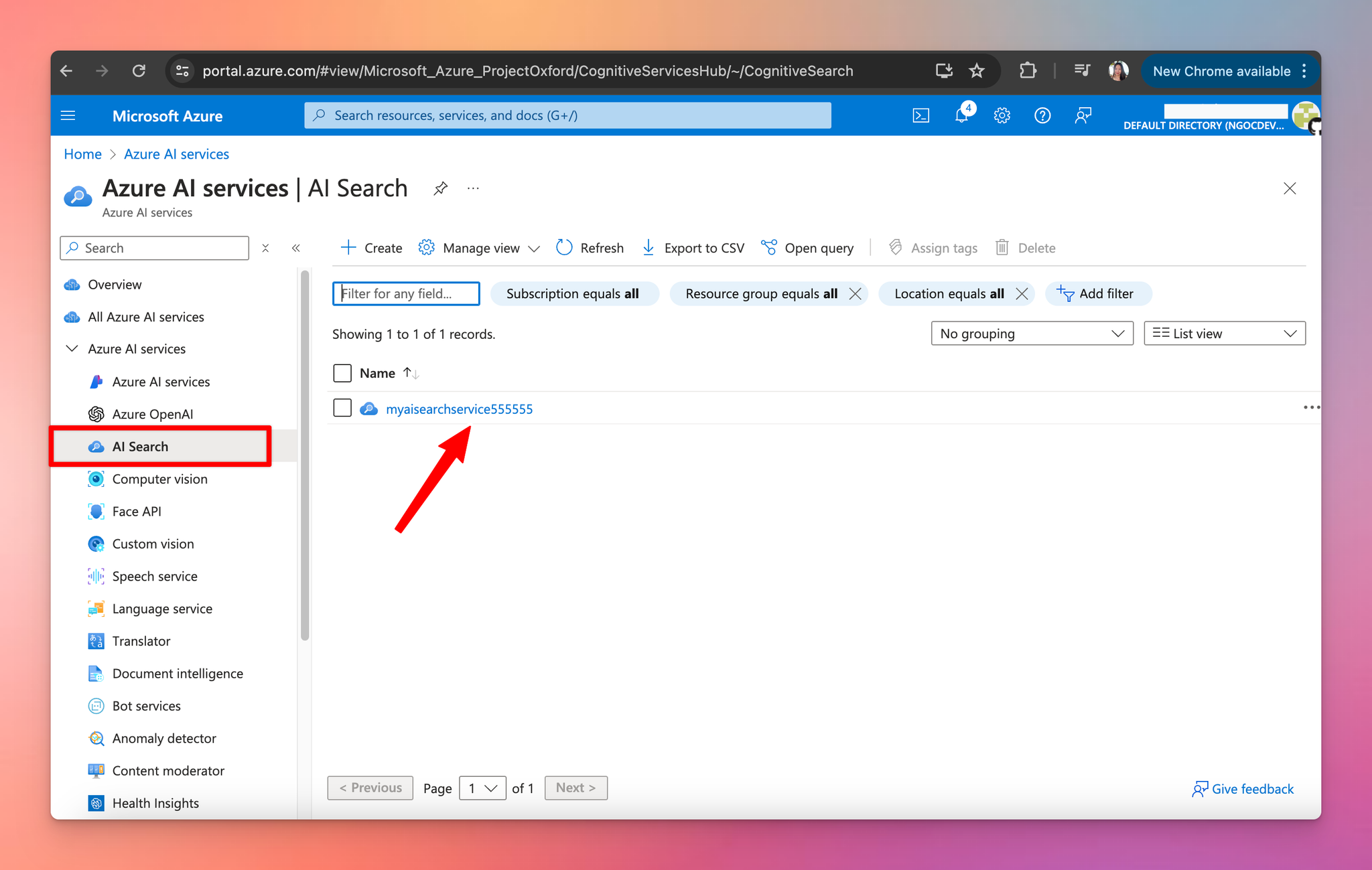Select Bot services in the sidebar
This screenshot has width=1372, height=870.
(146, 706)
